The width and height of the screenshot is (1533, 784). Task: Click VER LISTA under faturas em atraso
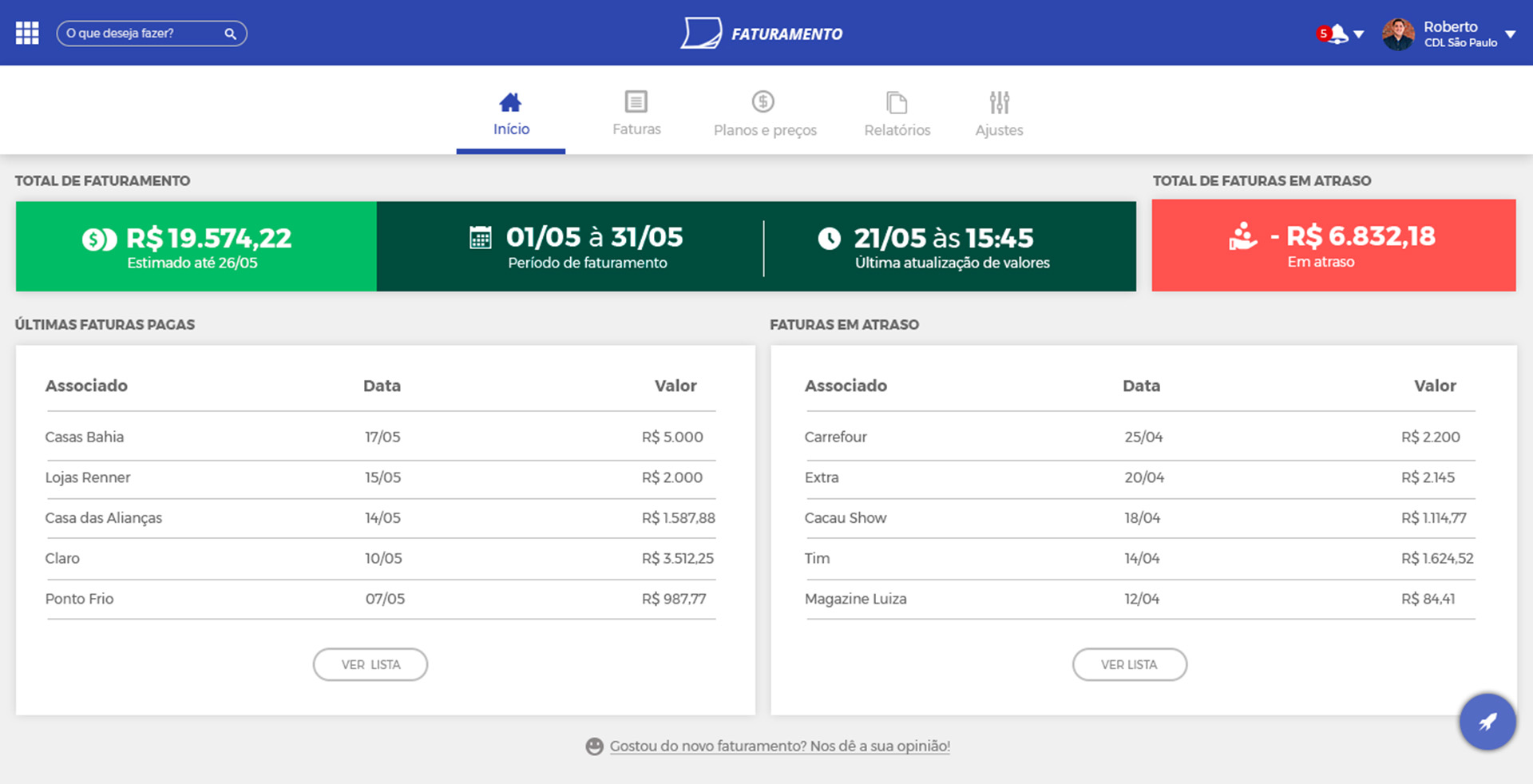1130,664
